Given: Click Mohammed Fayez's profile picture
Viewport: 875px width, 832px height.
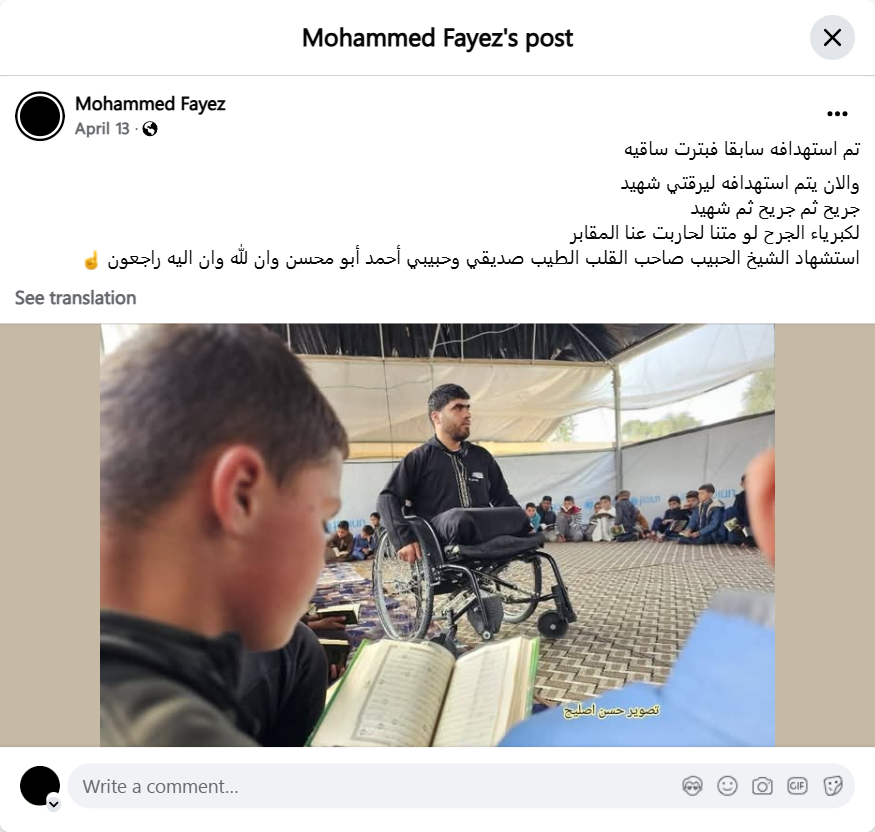Looking at the screenshot, I should (40, 116).
